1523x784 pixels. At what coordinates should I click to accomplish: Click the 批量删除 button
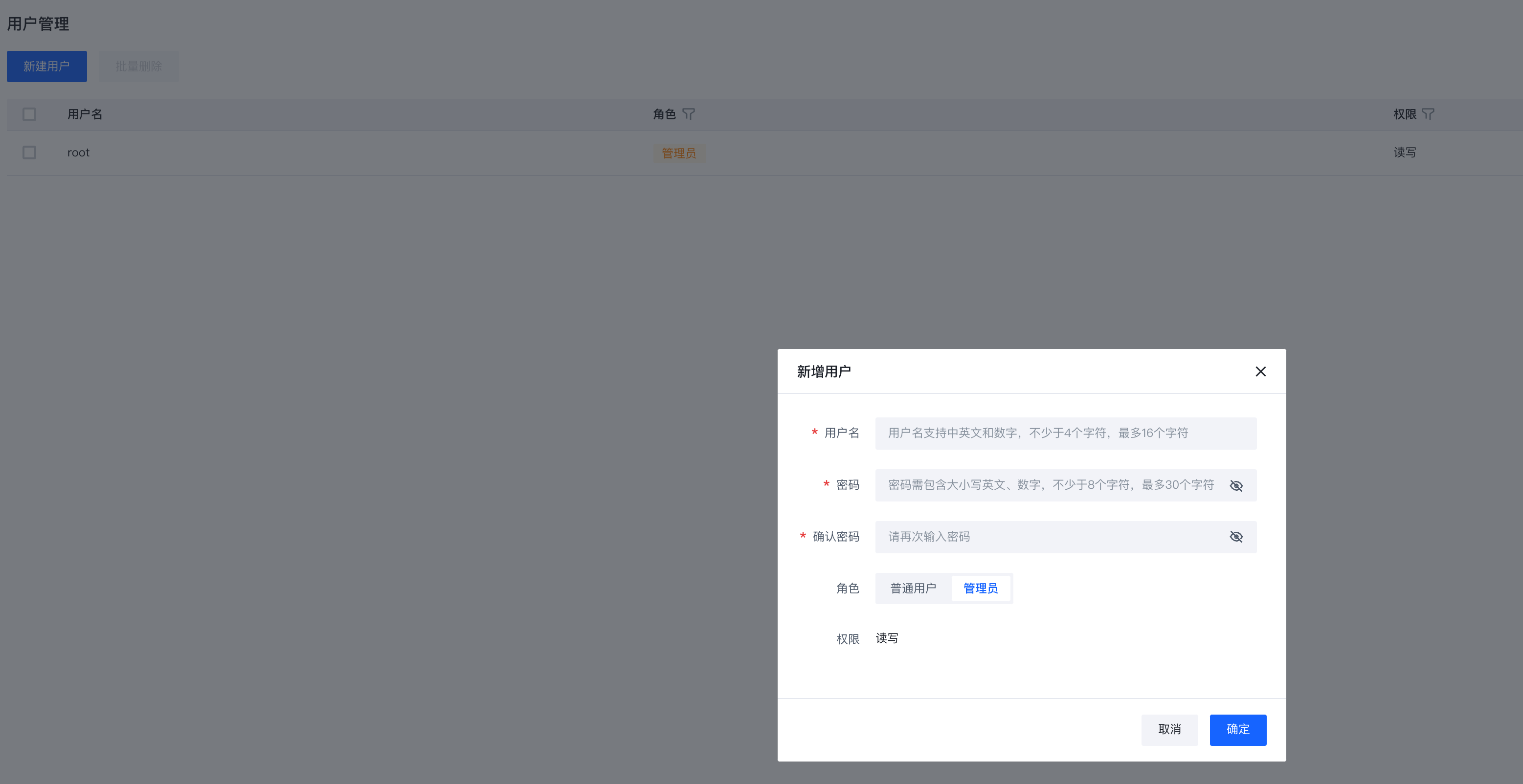pyautogui.click(x=138, y=66)
